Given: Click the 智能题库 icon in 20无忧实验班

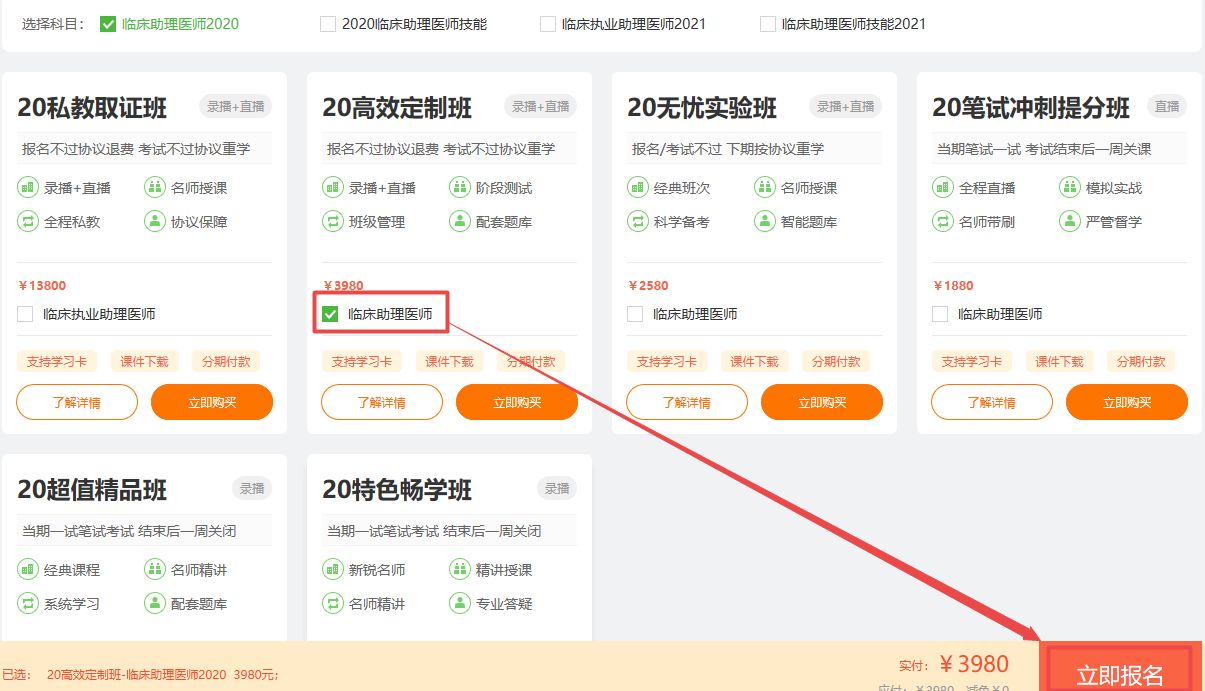Looking at the screenshot, I should 764,221.
